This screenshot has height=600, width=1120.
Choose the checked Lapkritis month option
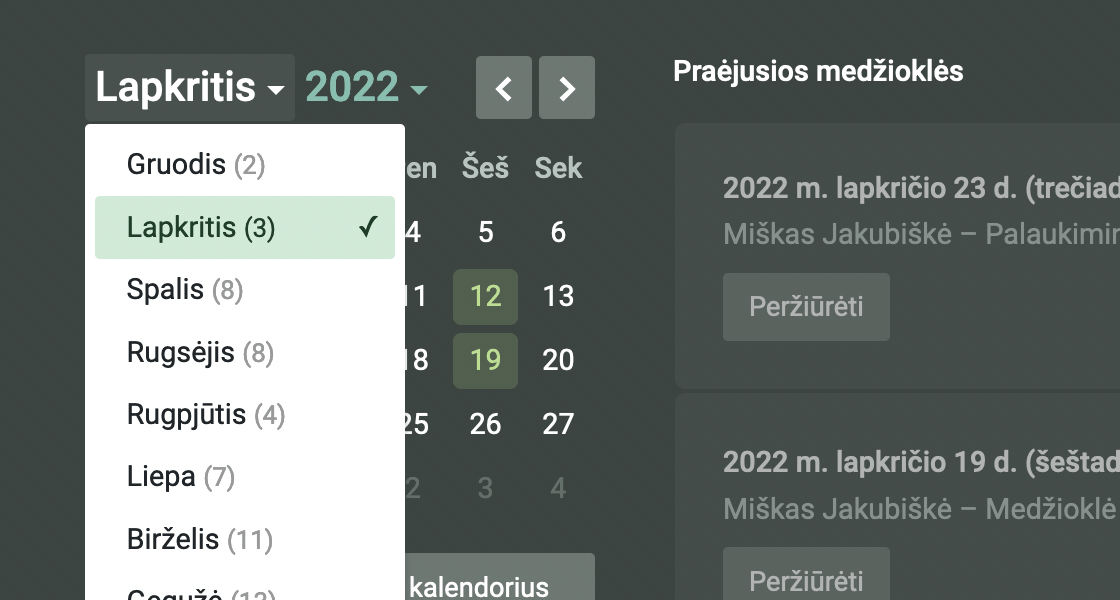244,228
